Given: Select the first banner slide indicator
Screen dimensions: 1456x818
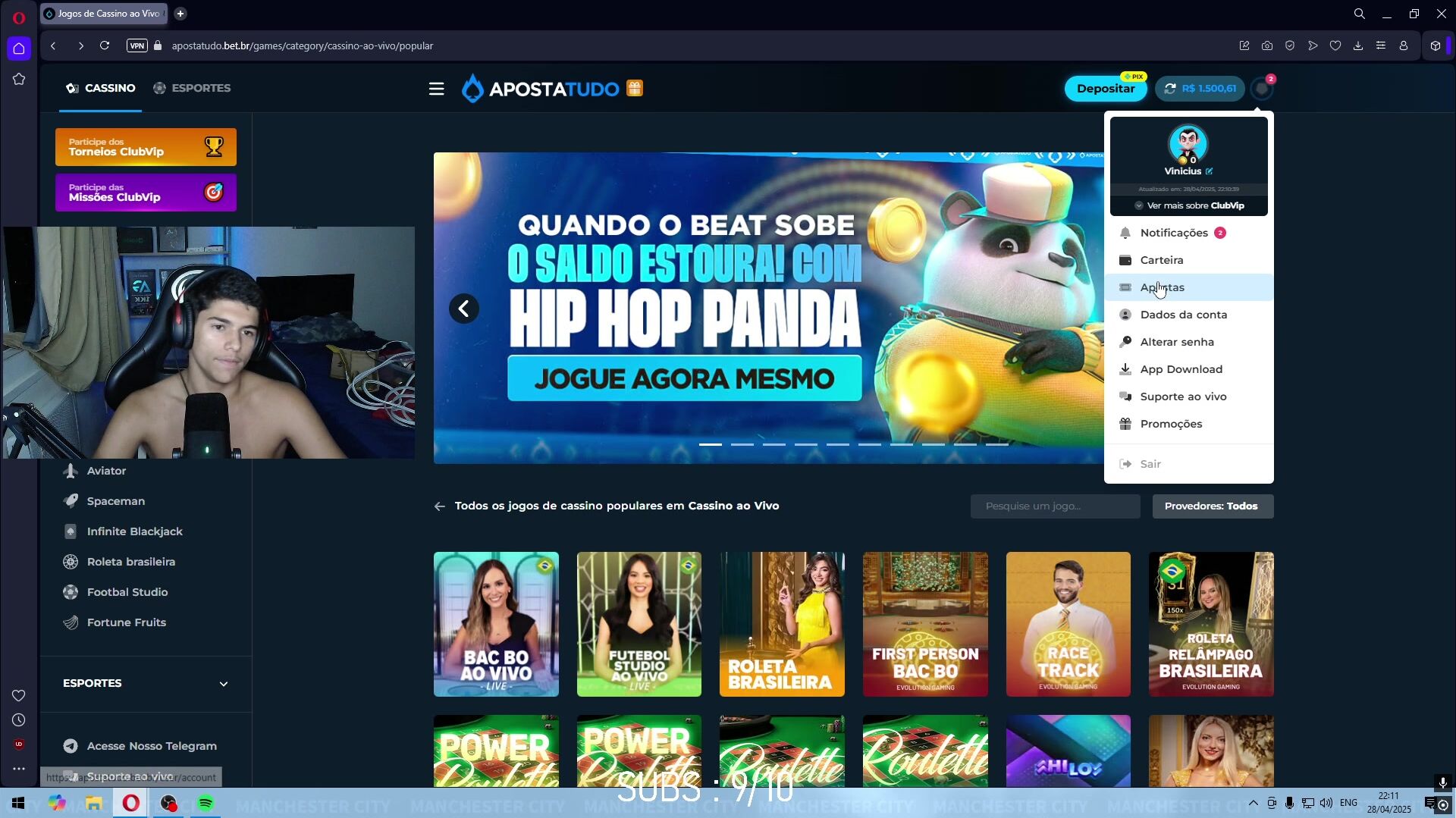Looking at the screenshot, I should click(711, 444).
